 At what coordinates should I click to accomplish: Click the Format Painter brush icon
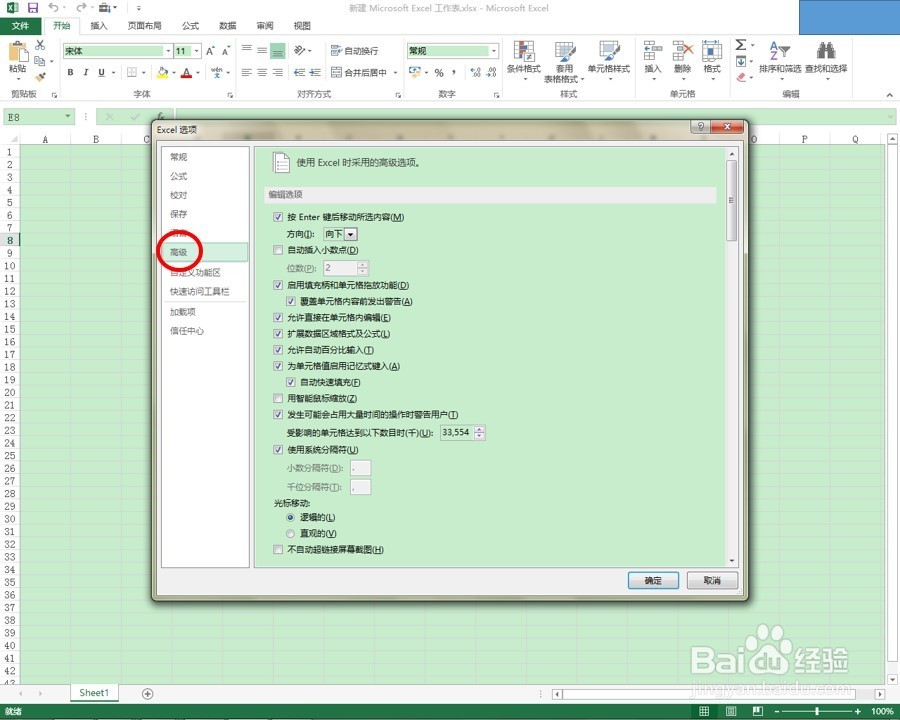click(40, 77)
